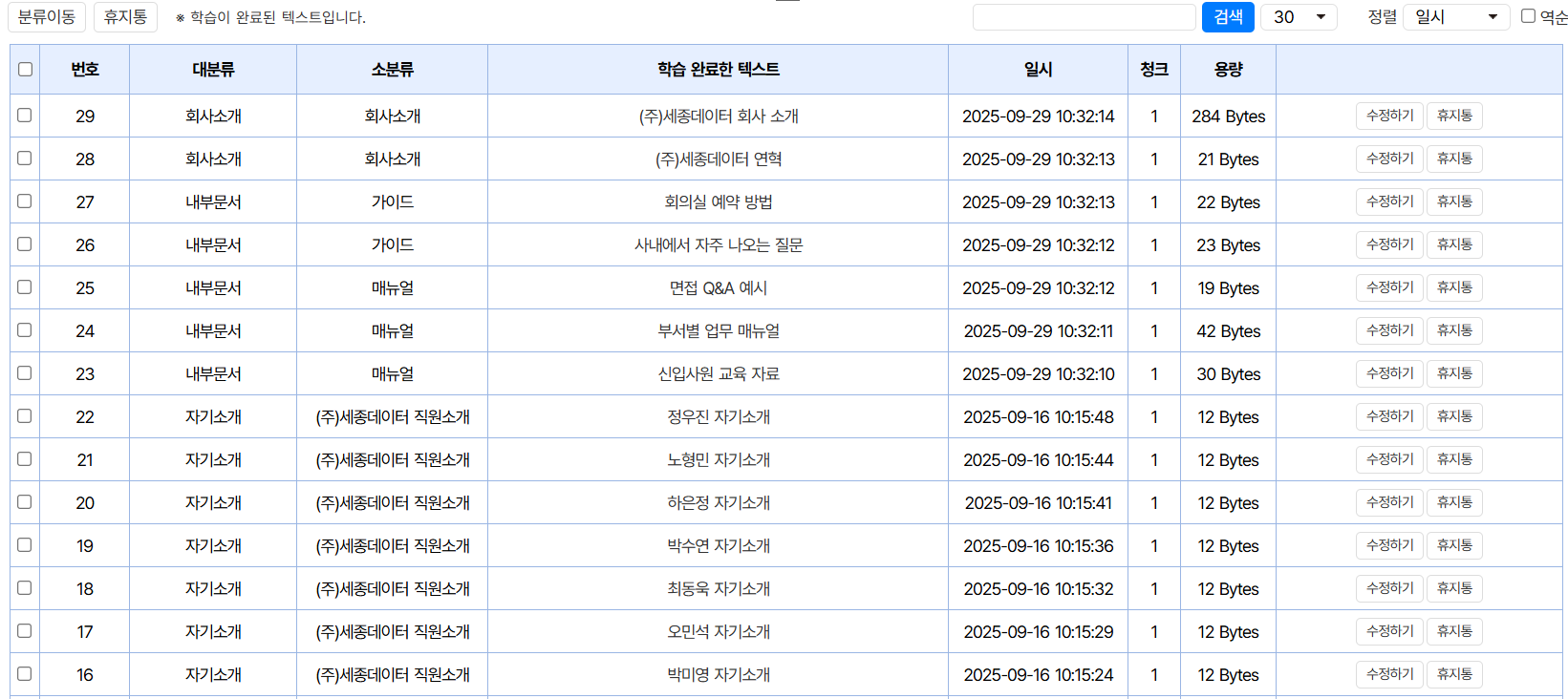Viewport: 1568px width, 699px height.
Task: Click 수정하기 for (주)세종데이터 회사 소개
Action: pyautogui.click(x=1389, y=116)
